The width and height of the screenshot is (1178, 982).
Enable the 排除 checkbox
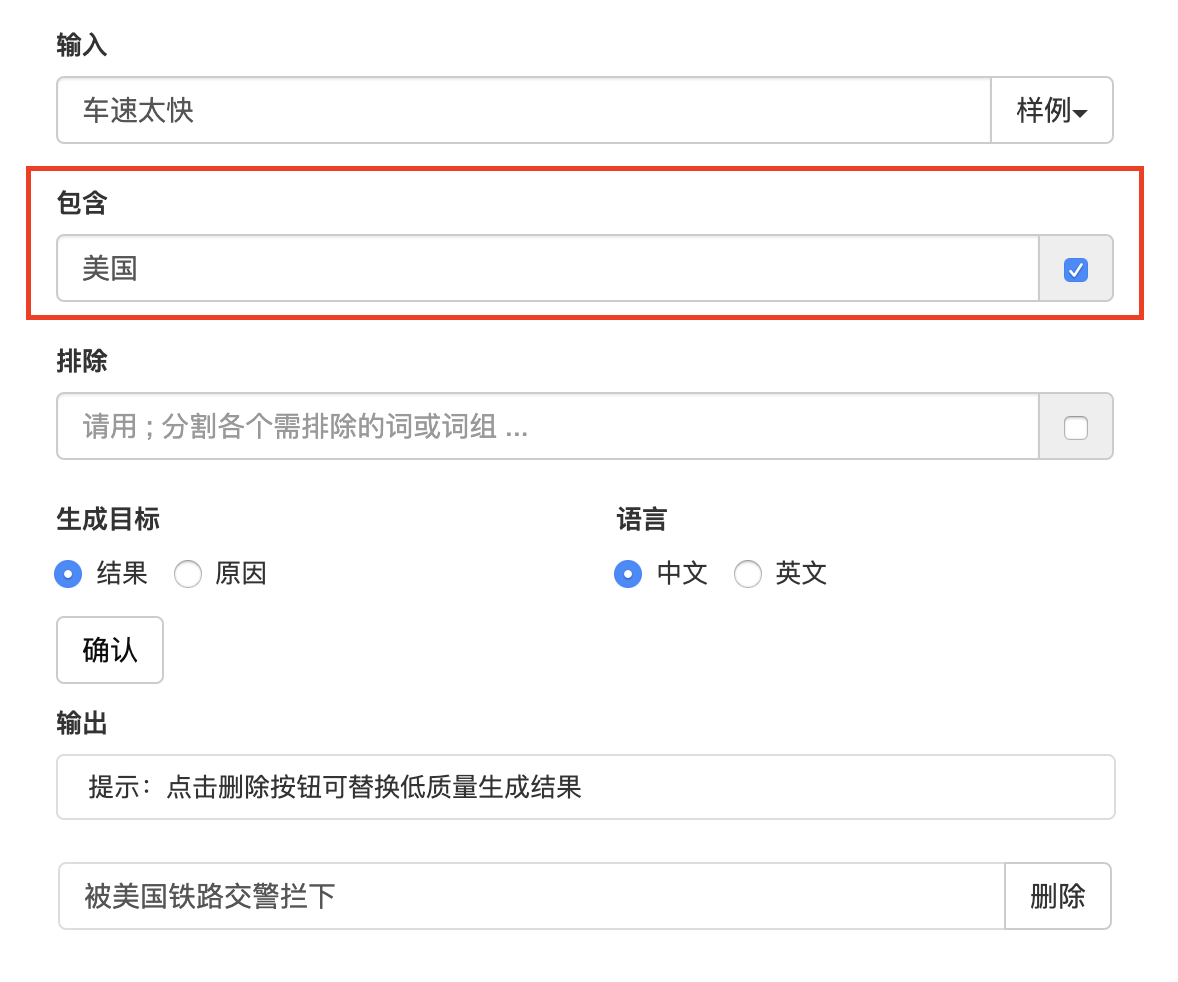click(1076, 428)
